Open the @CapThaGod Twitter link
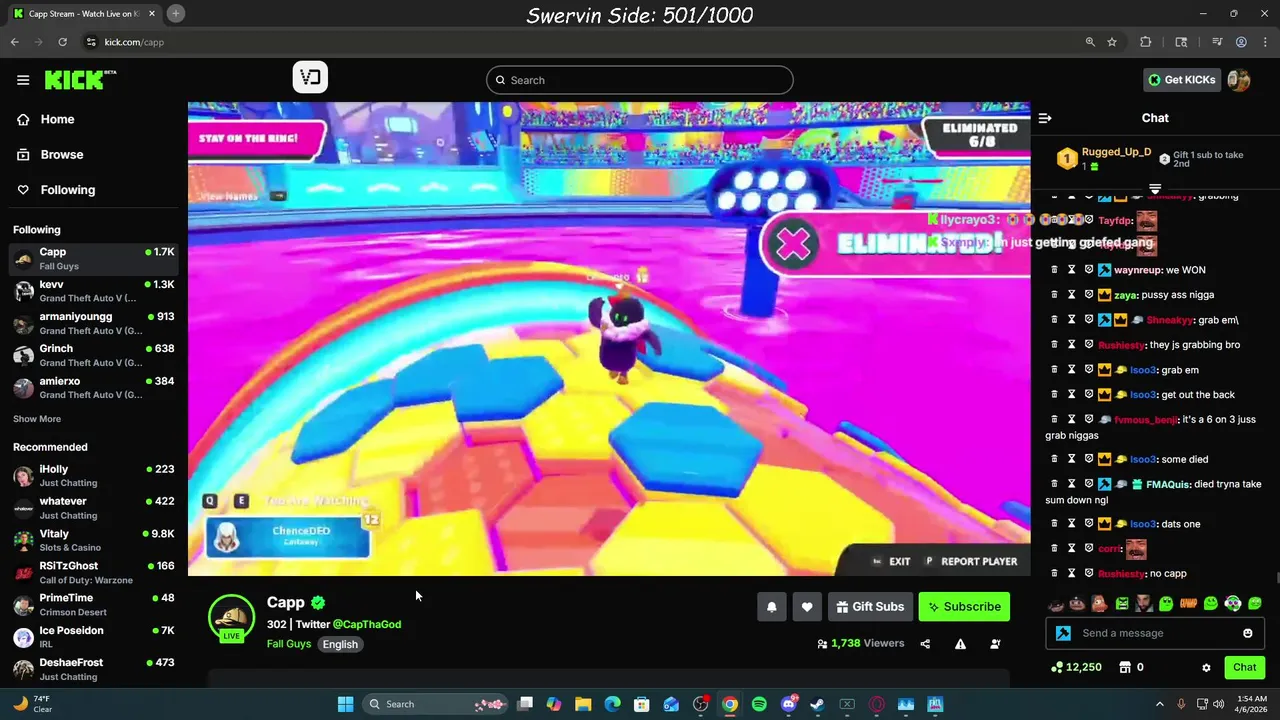The height and width of the screenshot is (720, 1280). pyautogui.click(x=367, y=624)
